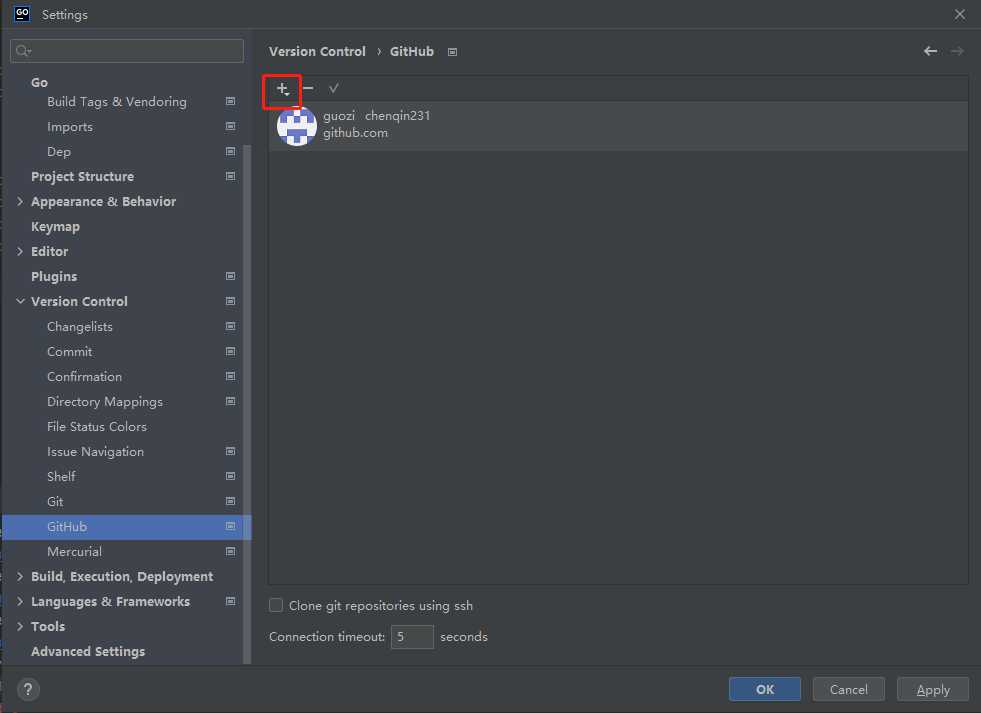Open File Status Colors settings

(x=97, y=427)
